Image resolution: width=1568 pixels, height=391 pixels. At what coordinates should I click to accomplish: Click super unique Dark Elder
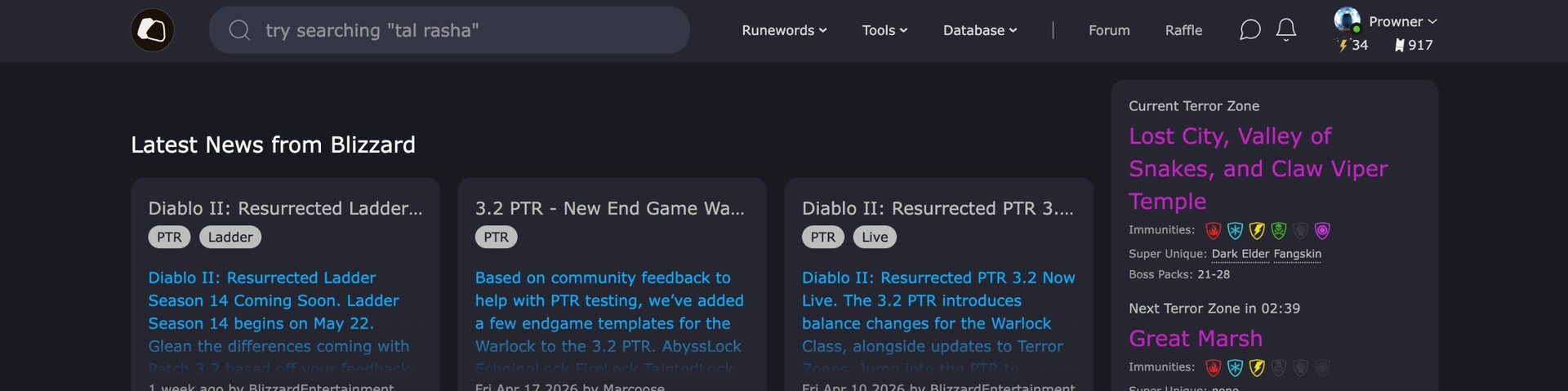(x=1241, y=254)
